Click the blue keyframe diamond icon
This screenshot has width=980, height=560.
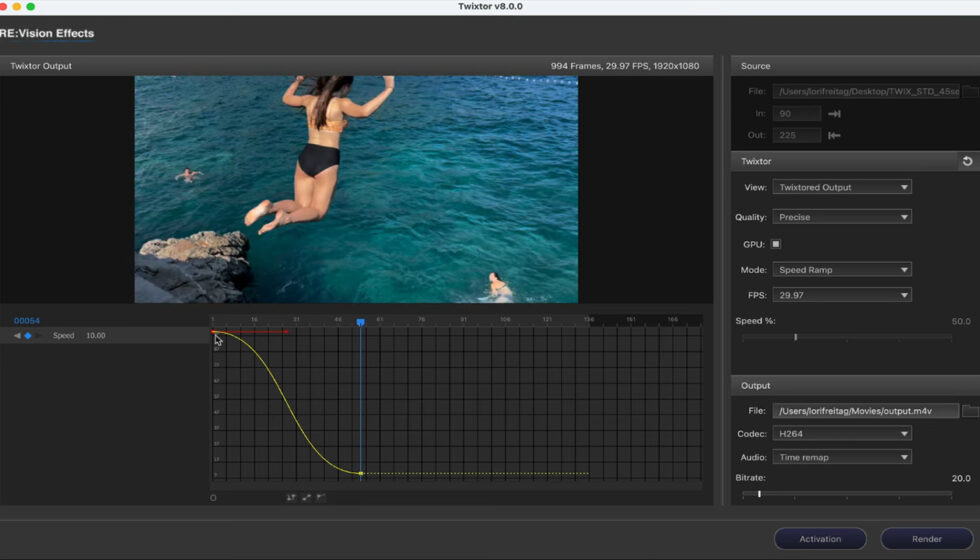pos(28,336)
